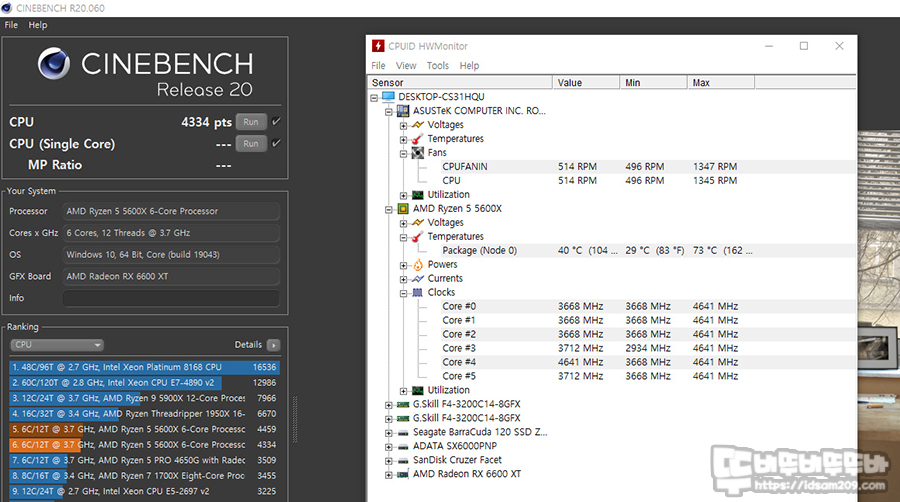Click the Fans icon
Viewport: 900px width, 502px height.
pyautogui.click(x=418, y=153)
